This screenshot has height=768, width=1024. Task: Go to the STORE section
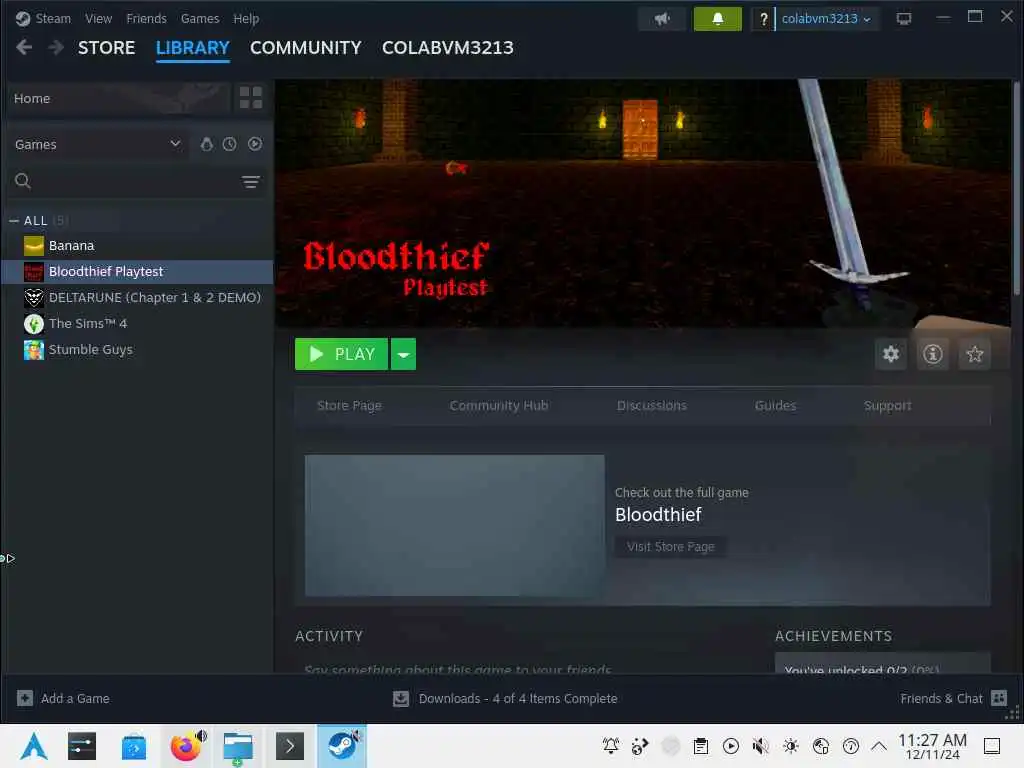tap(106, 48)
